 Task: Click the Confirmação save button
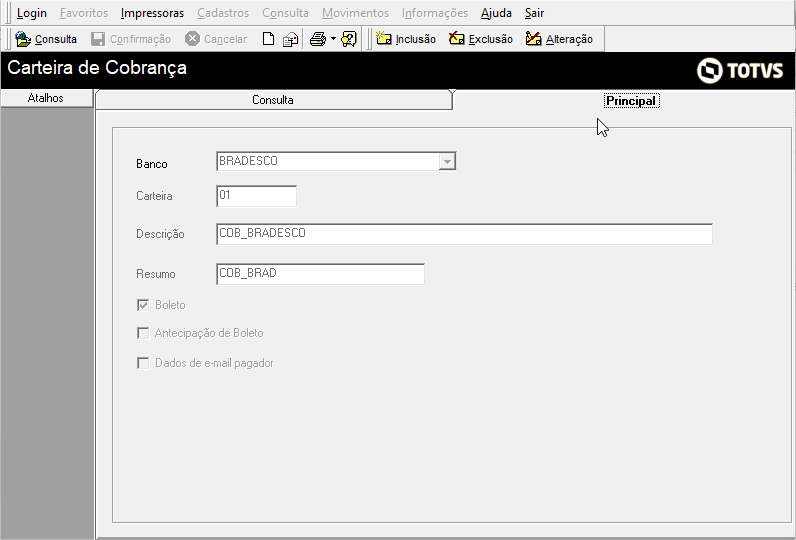[x=131, y=39]
